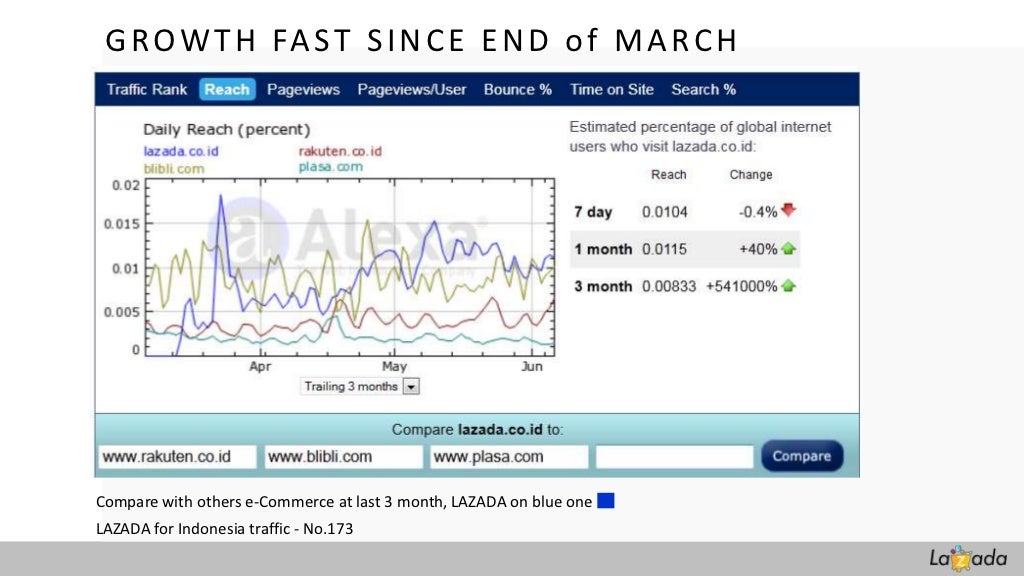Click the Jun label on chart axis

coord(532,366)
